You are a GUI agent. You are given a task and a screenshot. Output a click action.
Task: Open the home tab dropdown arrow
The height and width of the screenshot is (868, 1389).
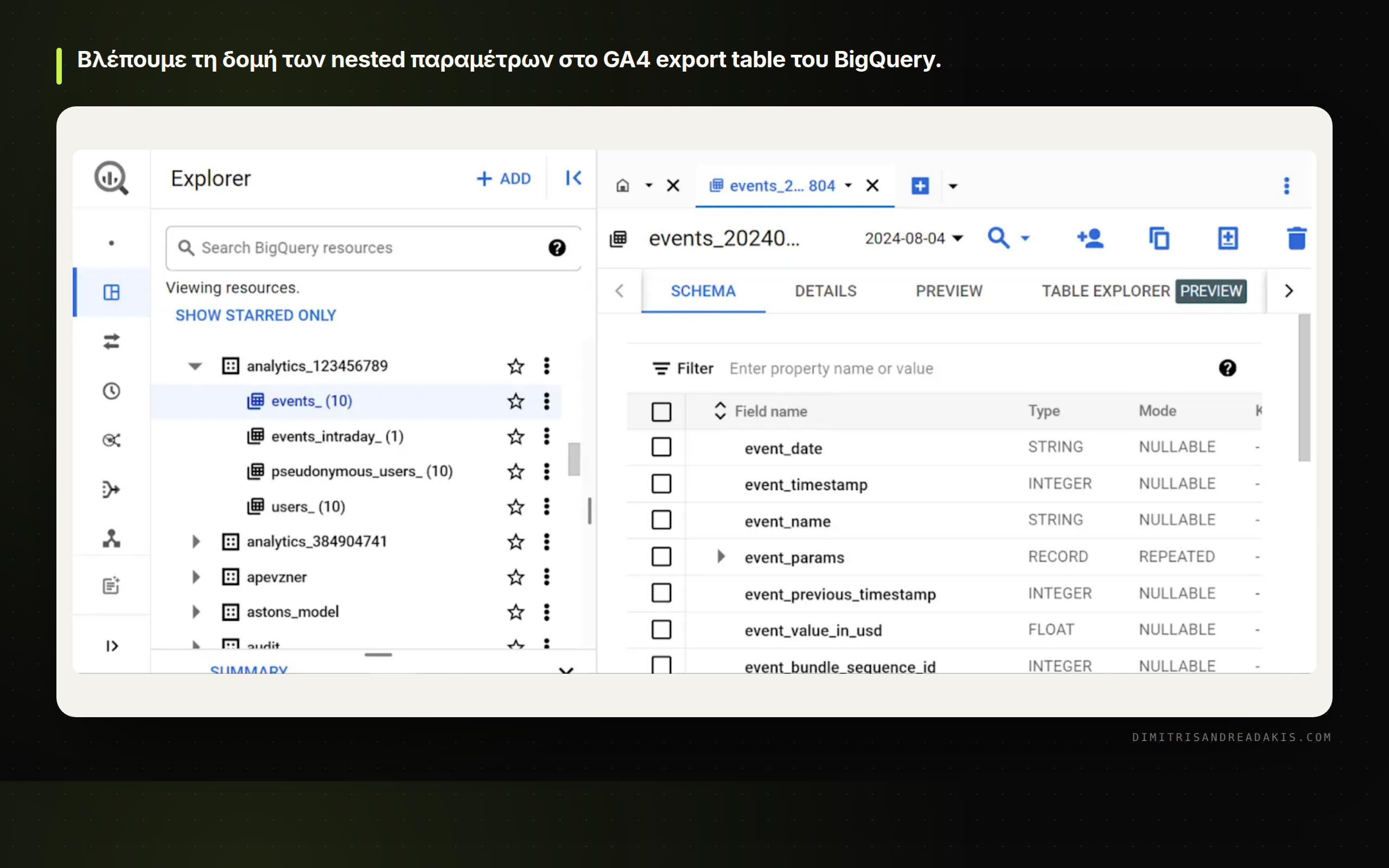(x=648, y=186)
